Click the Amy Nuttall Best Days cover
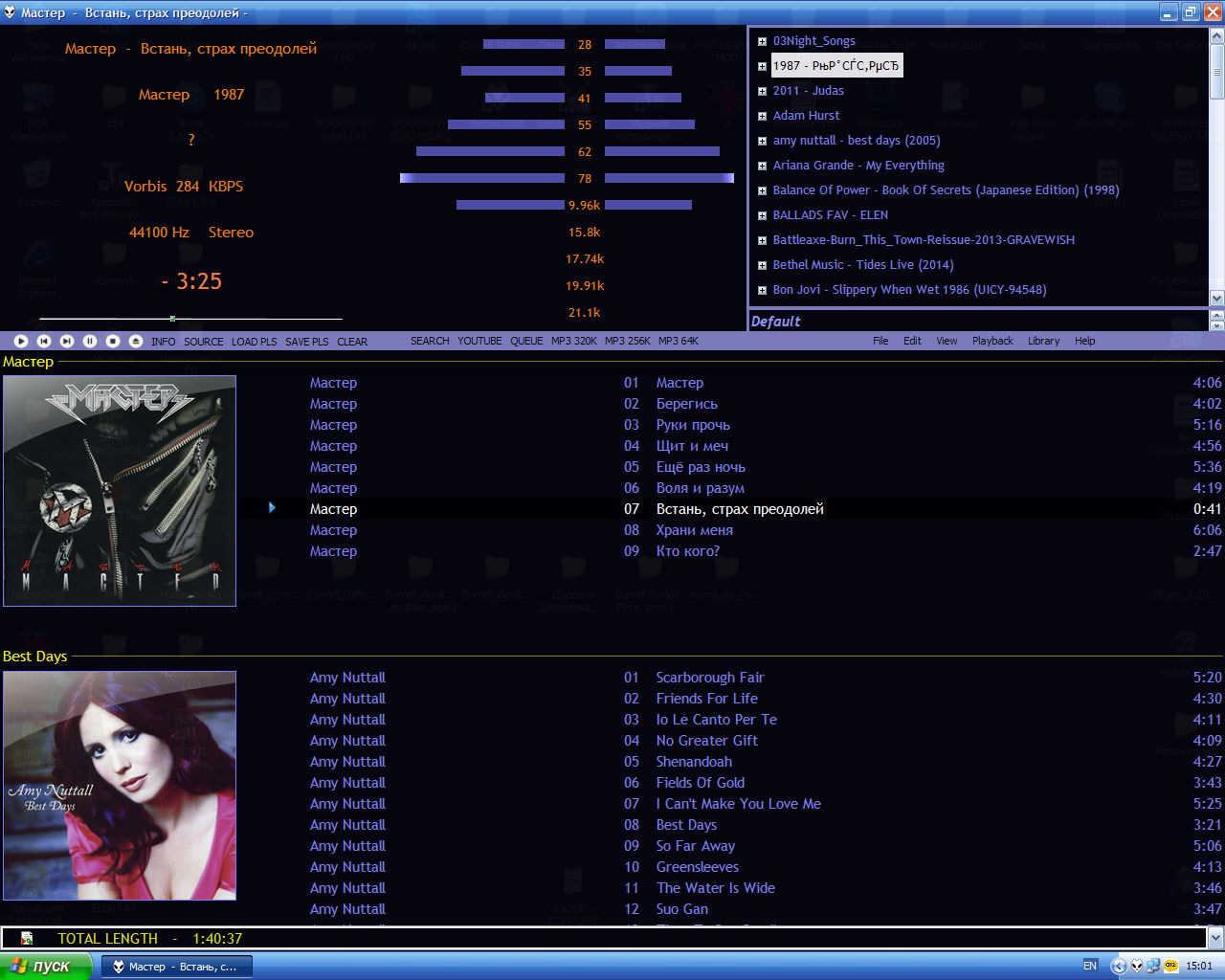 (120, 786)
